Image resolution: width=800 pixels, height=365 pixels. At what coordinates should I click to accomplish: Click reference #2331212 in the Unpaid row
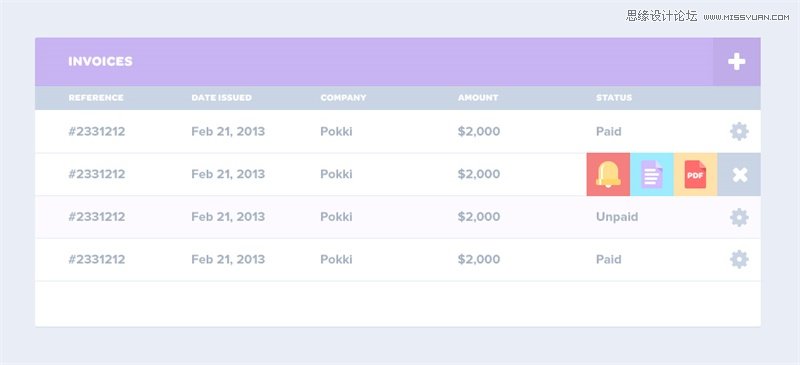(97, 217)
